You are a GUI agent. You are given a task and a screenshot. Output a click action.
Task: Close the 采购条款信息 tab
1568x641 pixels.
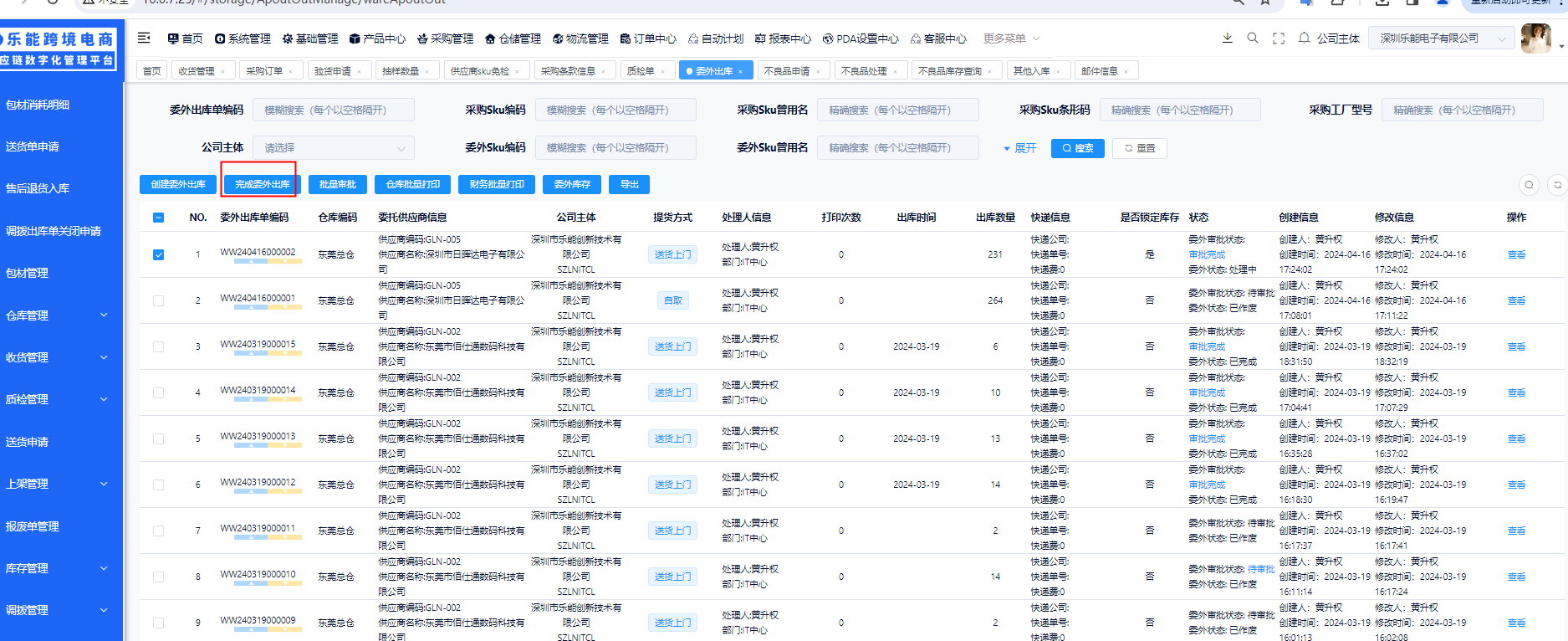click(603, 71)
